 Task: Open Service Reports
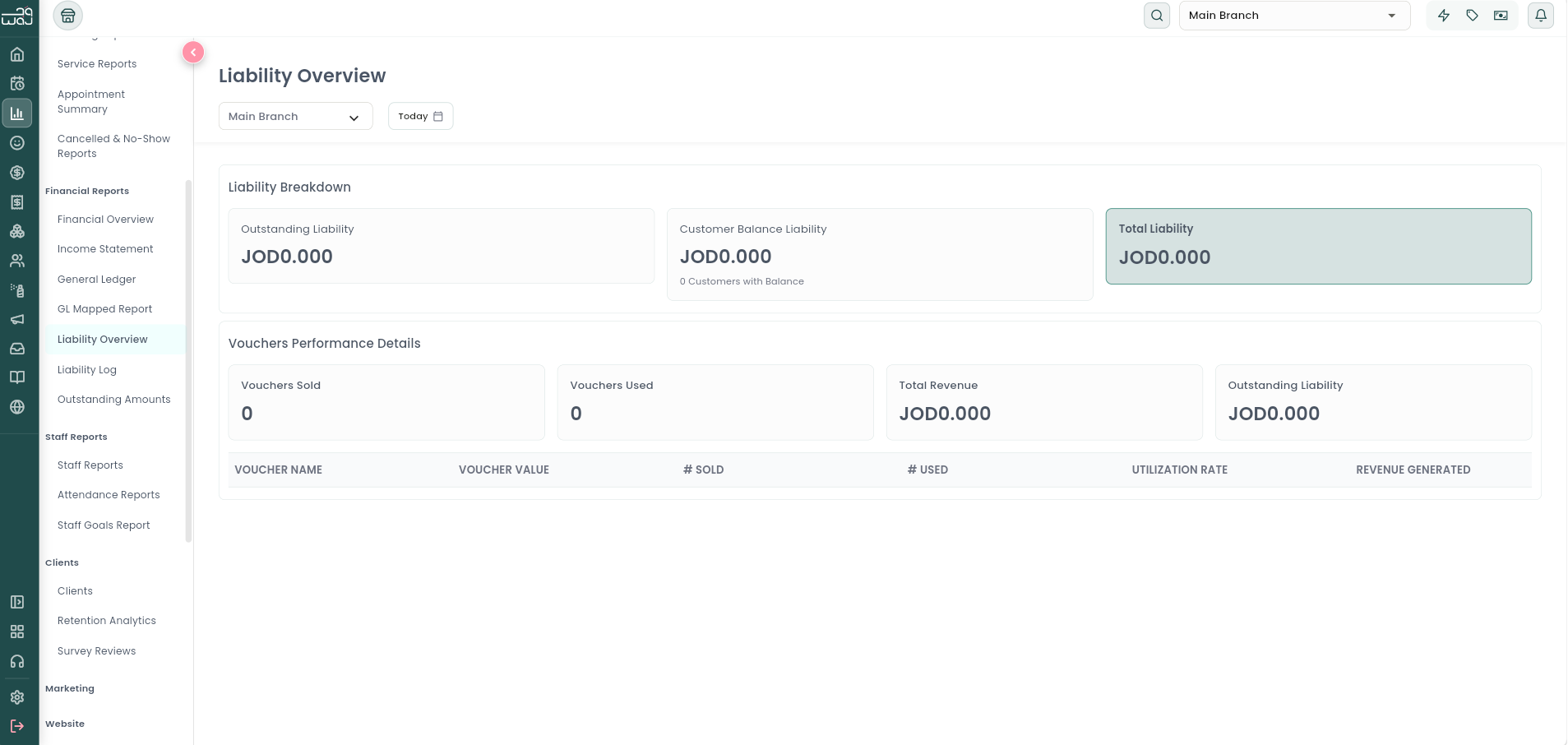tap(97, 64)
